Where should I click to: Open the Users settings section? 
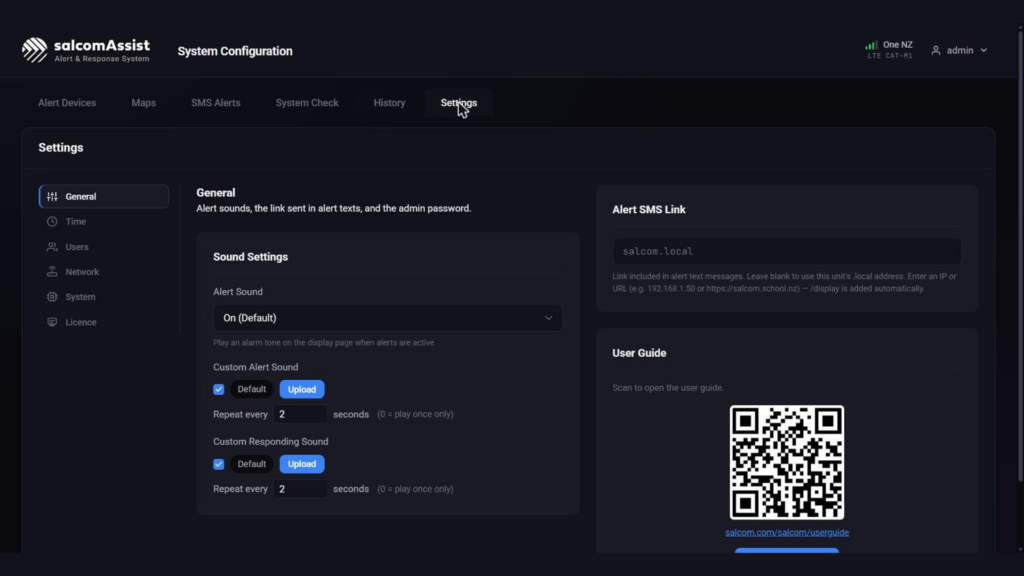pyautogui.click(x=104, y=247)
